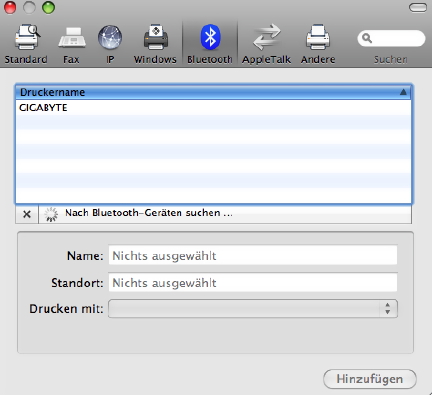The image size is (432, 395).
Task: Click into the Suchen search field
Action: click(x=391, y=39)
